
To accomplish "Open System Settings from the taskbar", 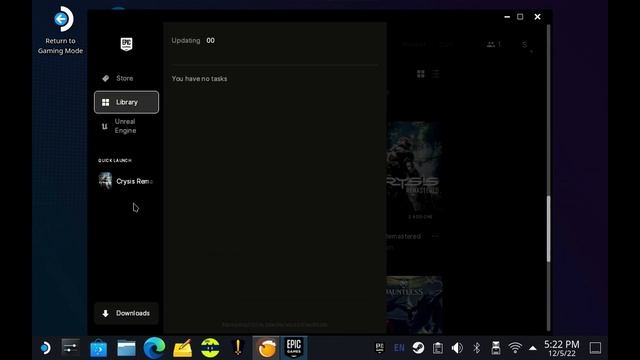I will (71, 348).
